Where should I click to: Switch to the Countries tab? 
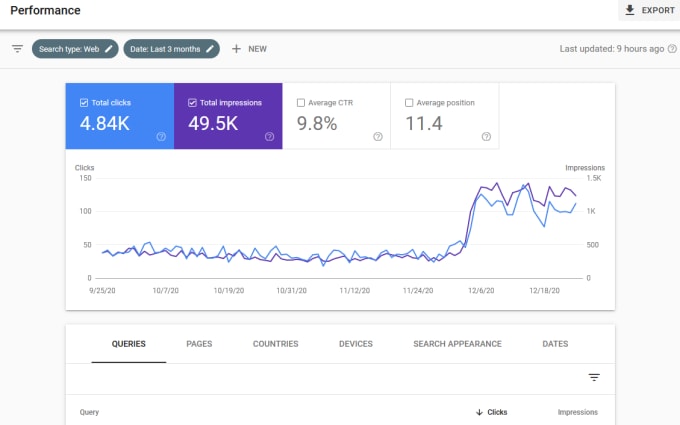pos(275,344)
